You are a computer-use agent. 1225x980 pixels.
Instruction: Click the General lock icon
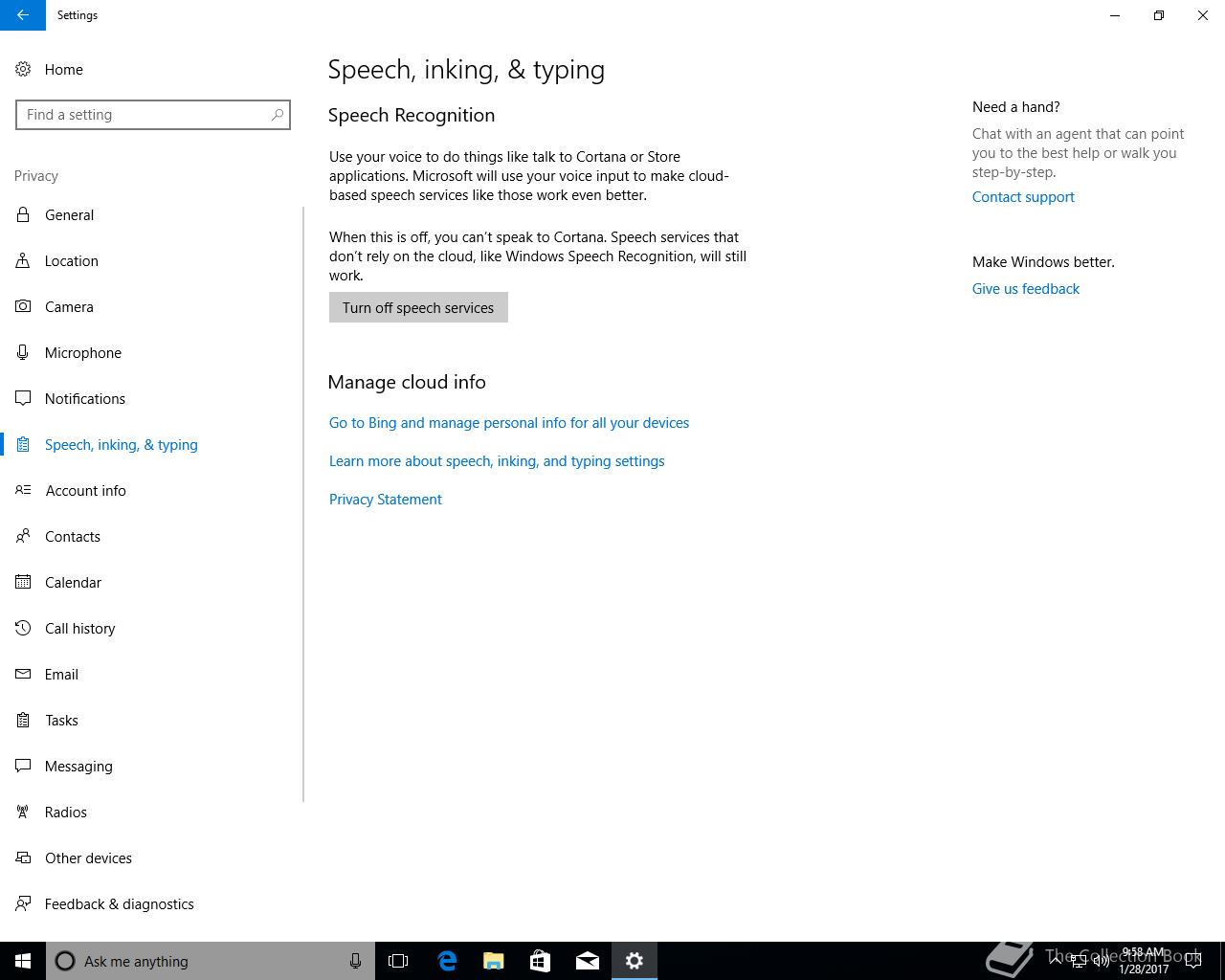pyautogui.click(x=23, y=214)
